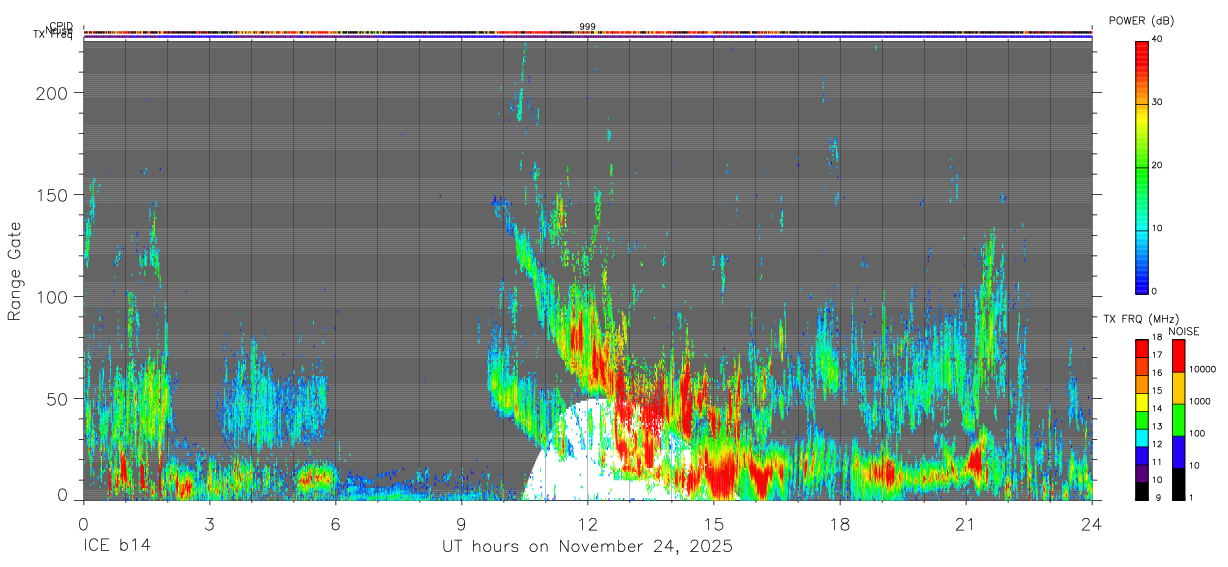This screenshot has width=1228, height=567.
Task: Click the x-axis tick label 12
Action: pyautogui.click(x=587, y=524)
